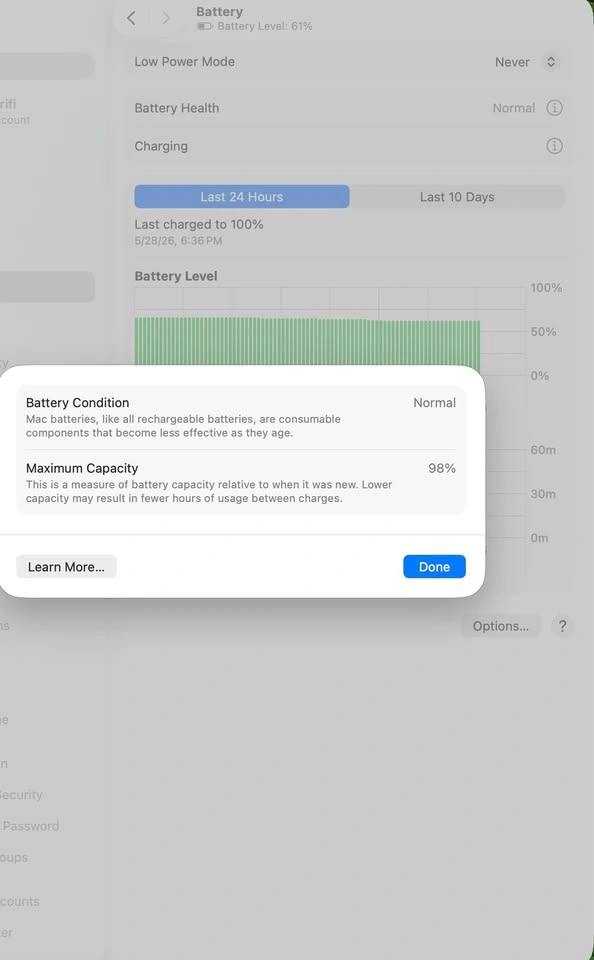Click the Maximum Capacity 98% value
This screenshot has height=960, width=594.
(x=442, y=468)
